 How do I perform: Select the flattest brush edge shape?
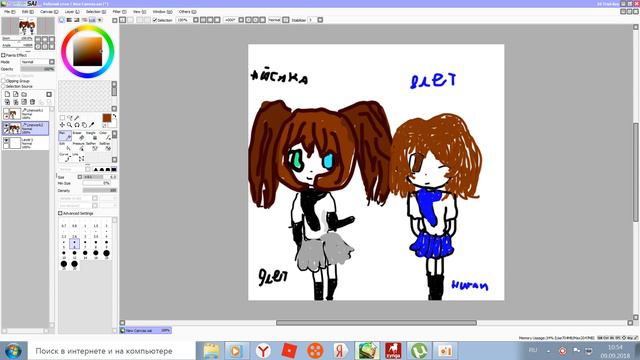tap(114, 169)
